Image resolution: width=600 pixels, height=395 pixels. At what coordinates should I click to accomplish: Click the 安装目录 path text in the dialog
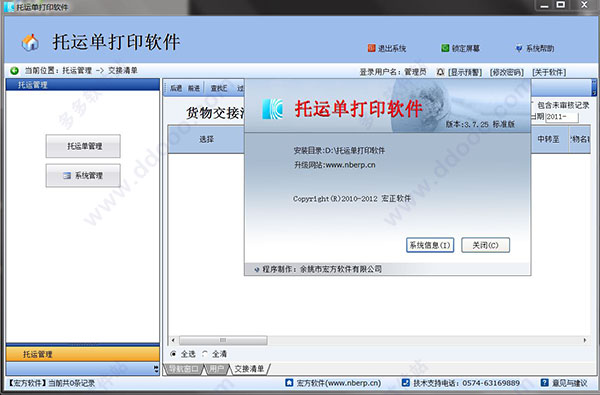339,150
